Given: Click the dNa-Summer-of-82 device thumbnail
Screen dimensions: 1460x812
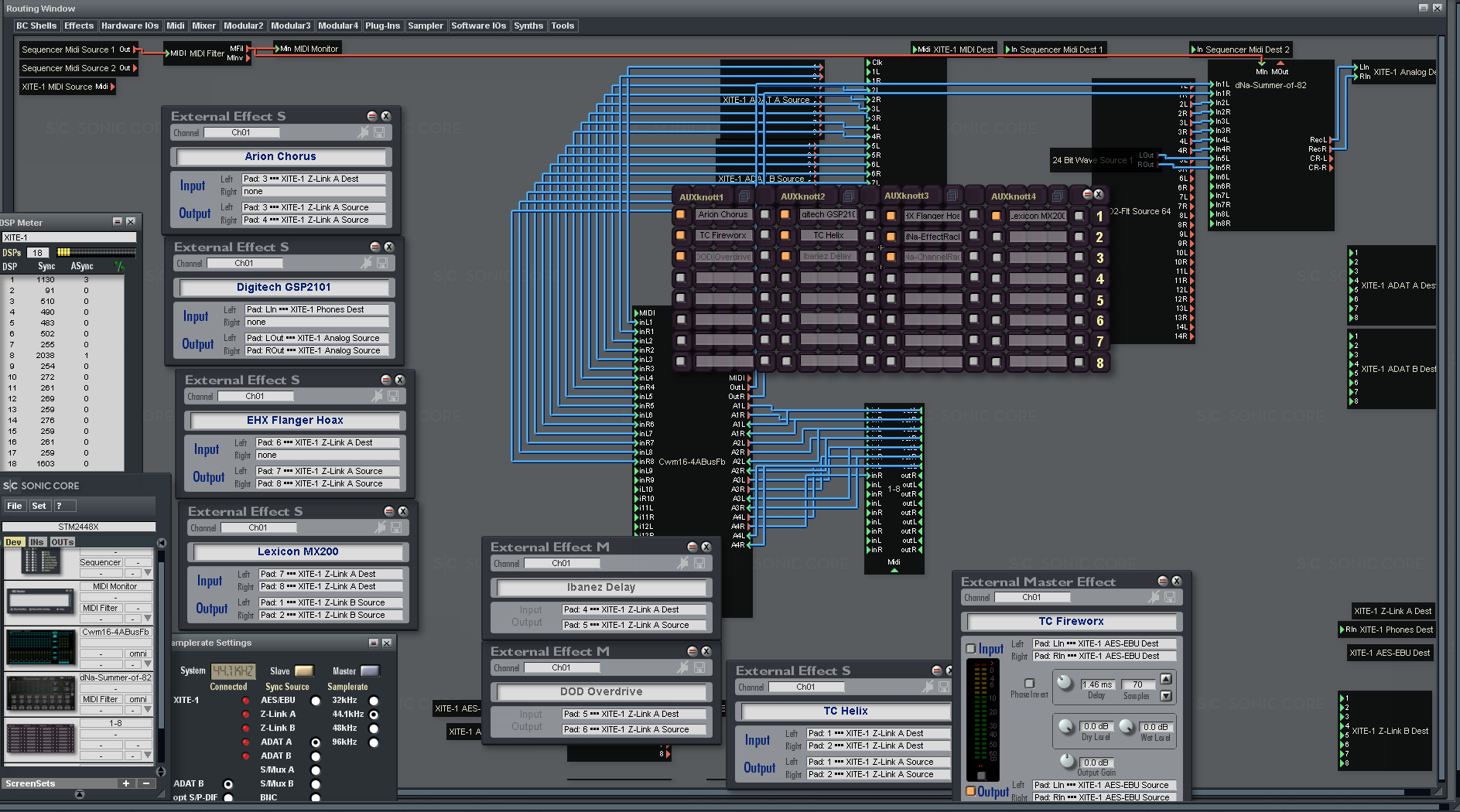Looking at the screenshot, I should pos(40,693).
